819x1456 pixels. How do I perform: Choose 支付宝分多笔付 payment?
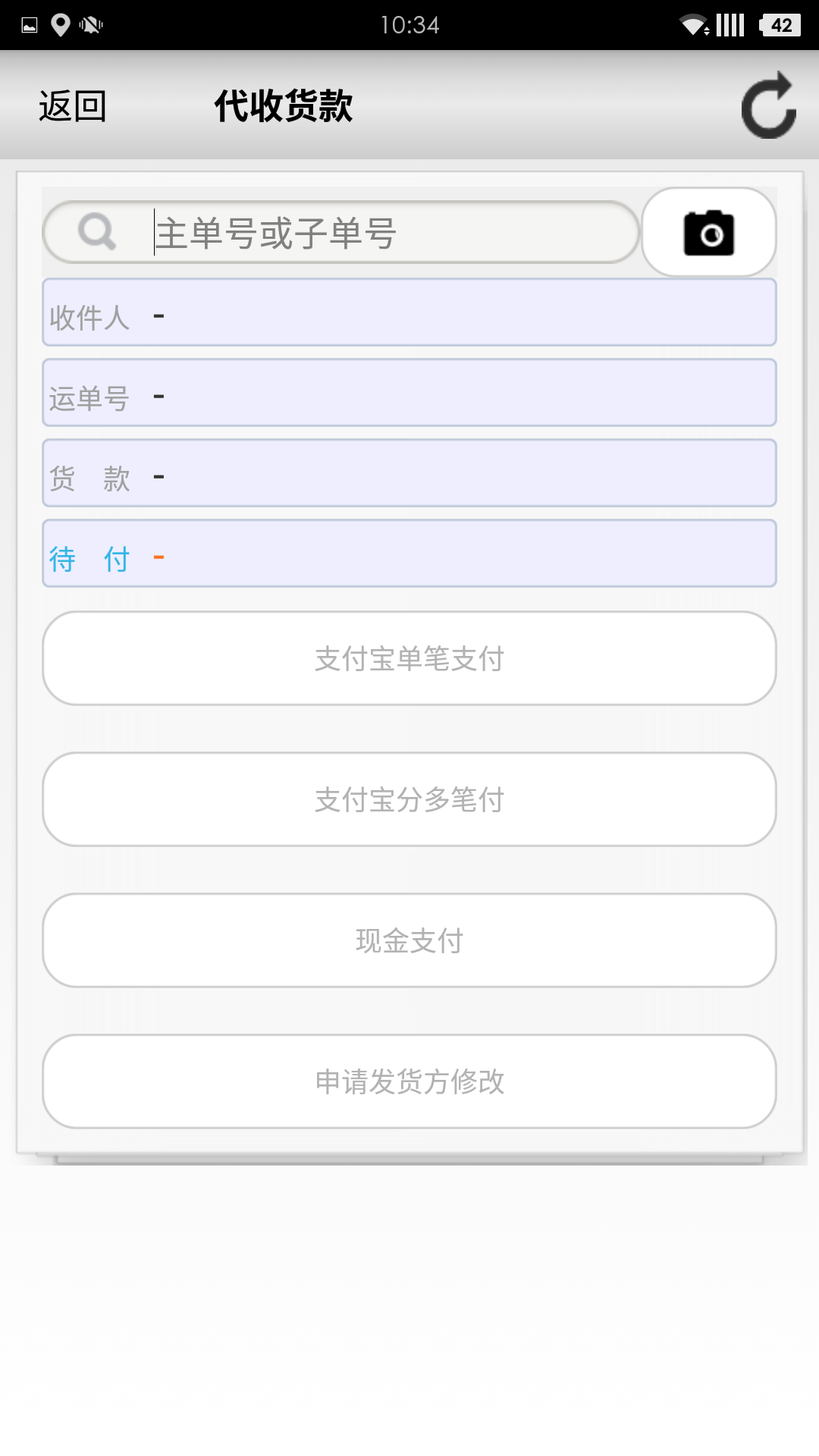409,799
